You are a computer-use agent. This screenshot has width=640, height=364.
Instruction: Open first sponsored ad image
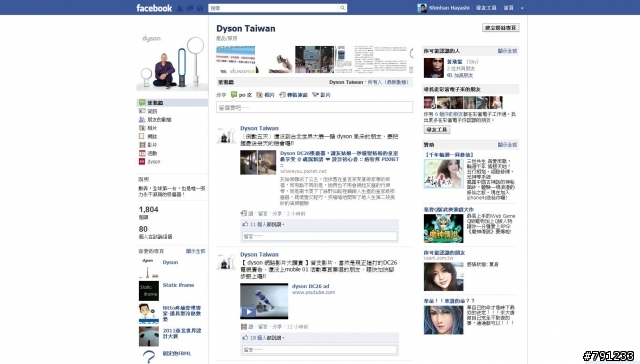click(x=443, y=173)
